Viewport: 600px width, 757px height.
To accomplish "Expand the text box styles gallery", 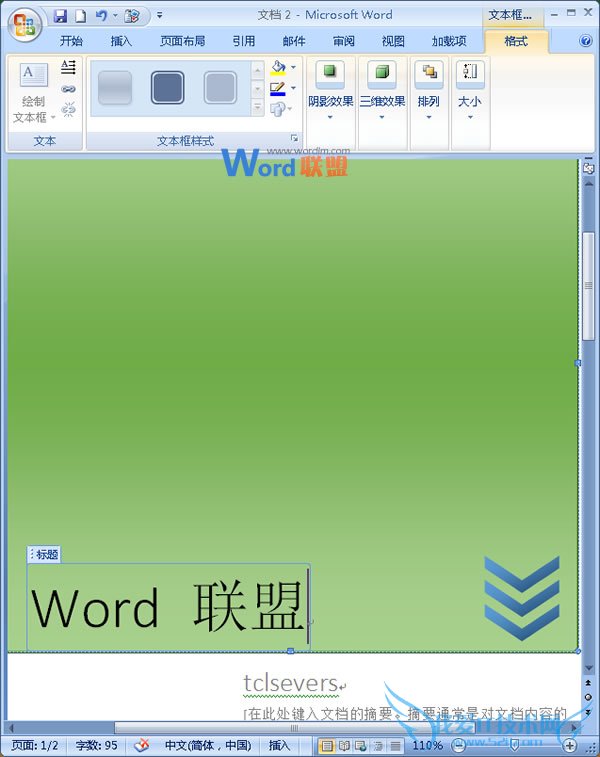I will tap(257, 107).
